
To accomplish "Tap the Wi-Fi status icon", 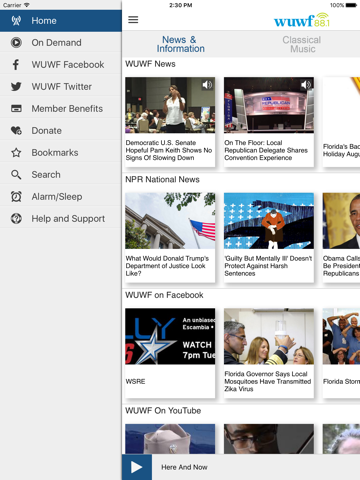I will click(27, 5).
